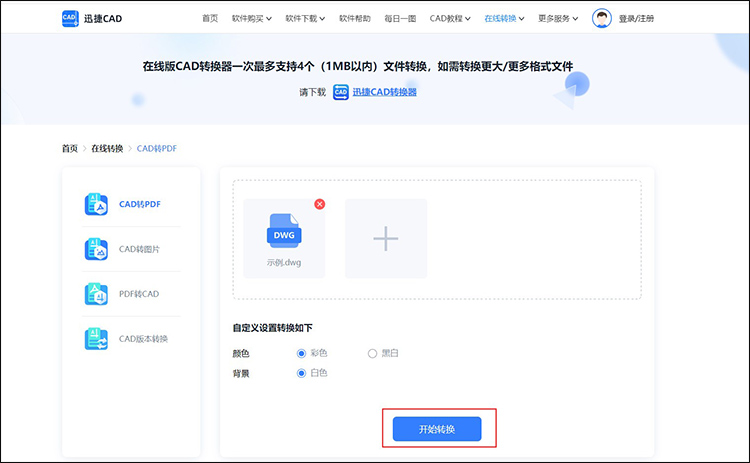This screenshot has height=463, width=750.
Task: Click the 颜色 setting label
Action: (241, 353)
